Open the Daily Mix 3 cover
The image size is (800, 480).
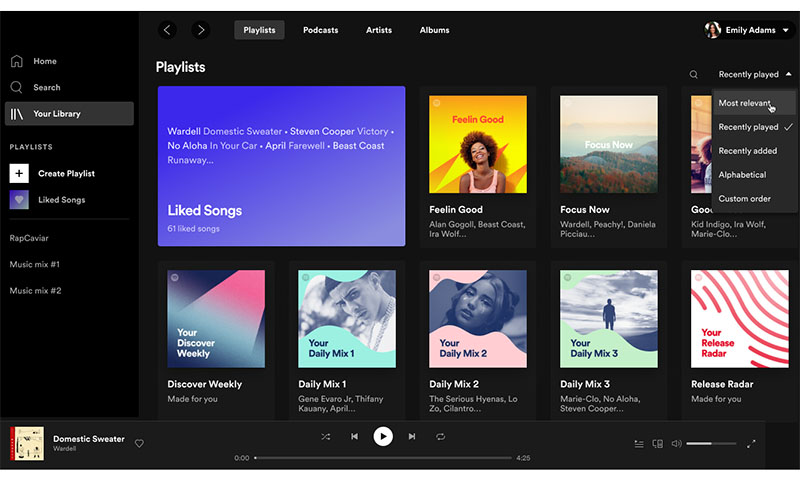tap(609, 319)
